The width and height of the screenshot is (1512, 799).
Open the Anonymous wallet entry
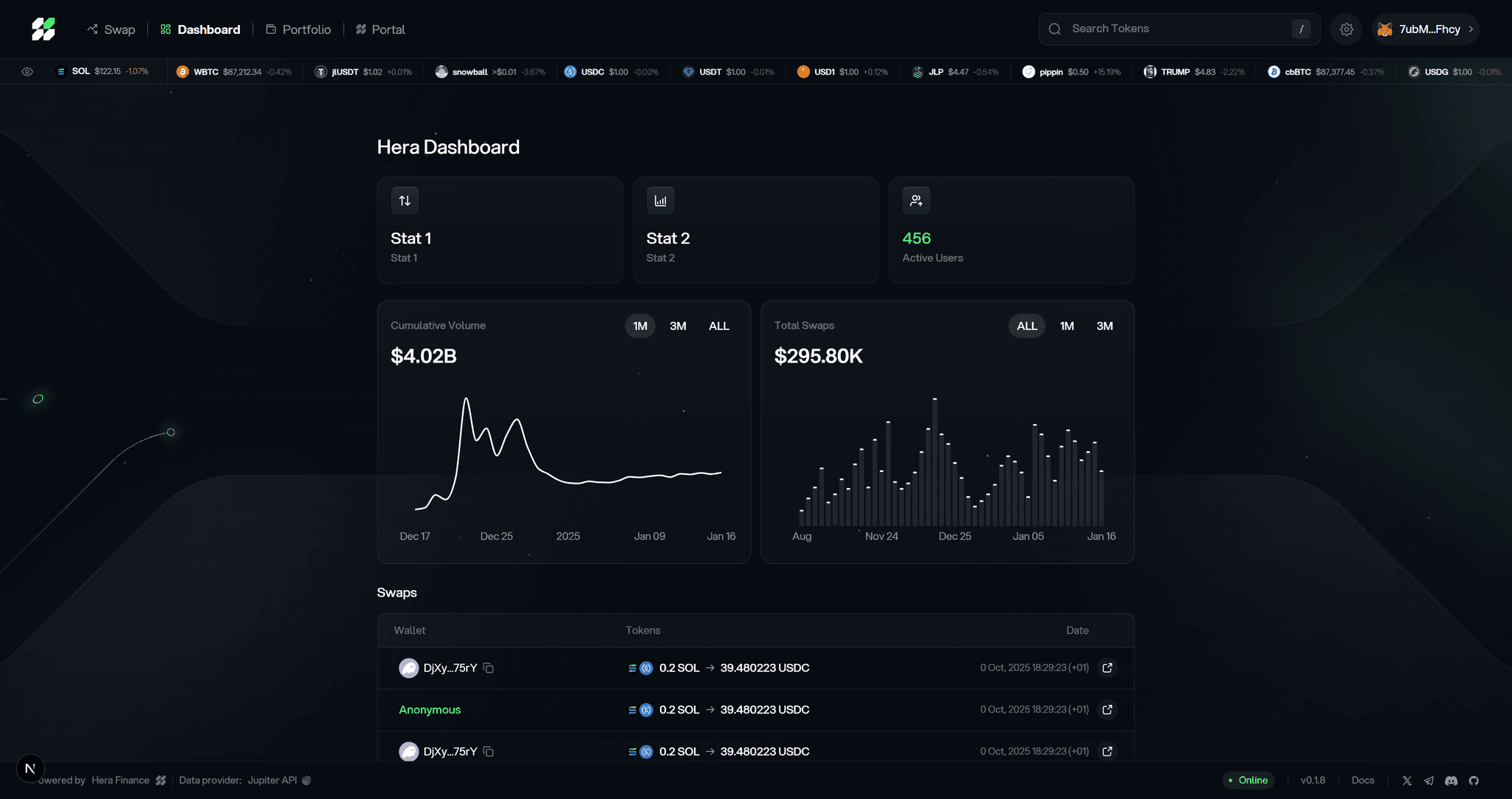click(430, 709)
